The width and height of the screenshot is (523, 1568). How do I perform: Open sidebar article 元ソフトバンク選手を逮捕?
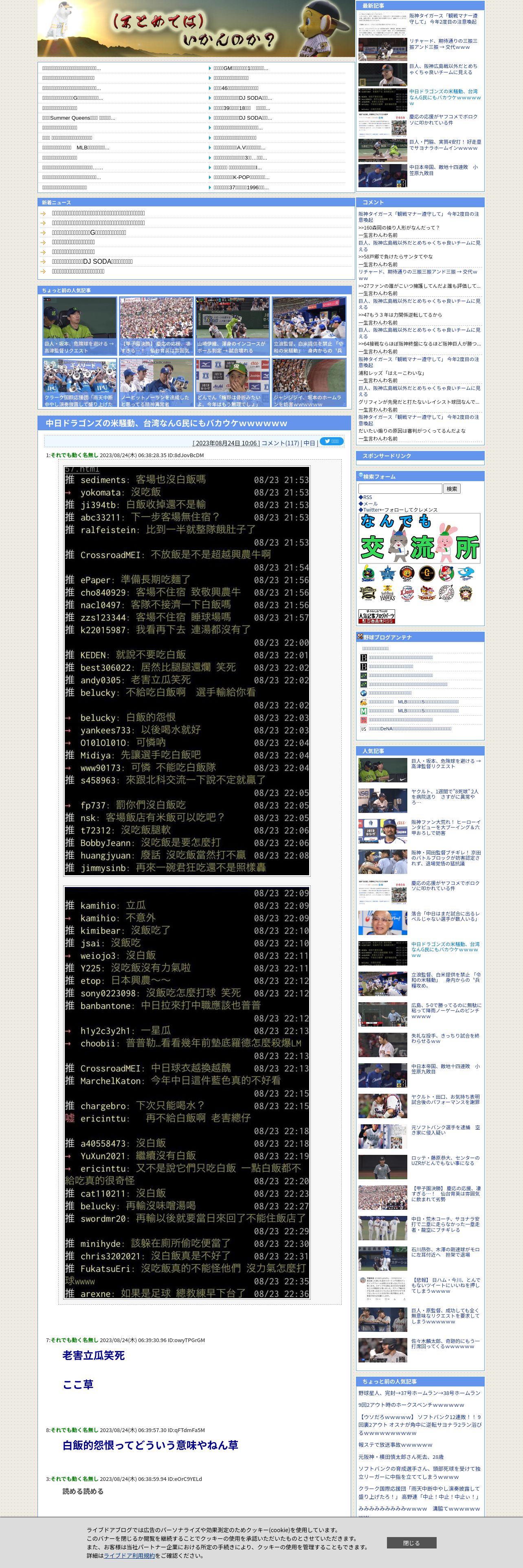[x=445, y=1129]
